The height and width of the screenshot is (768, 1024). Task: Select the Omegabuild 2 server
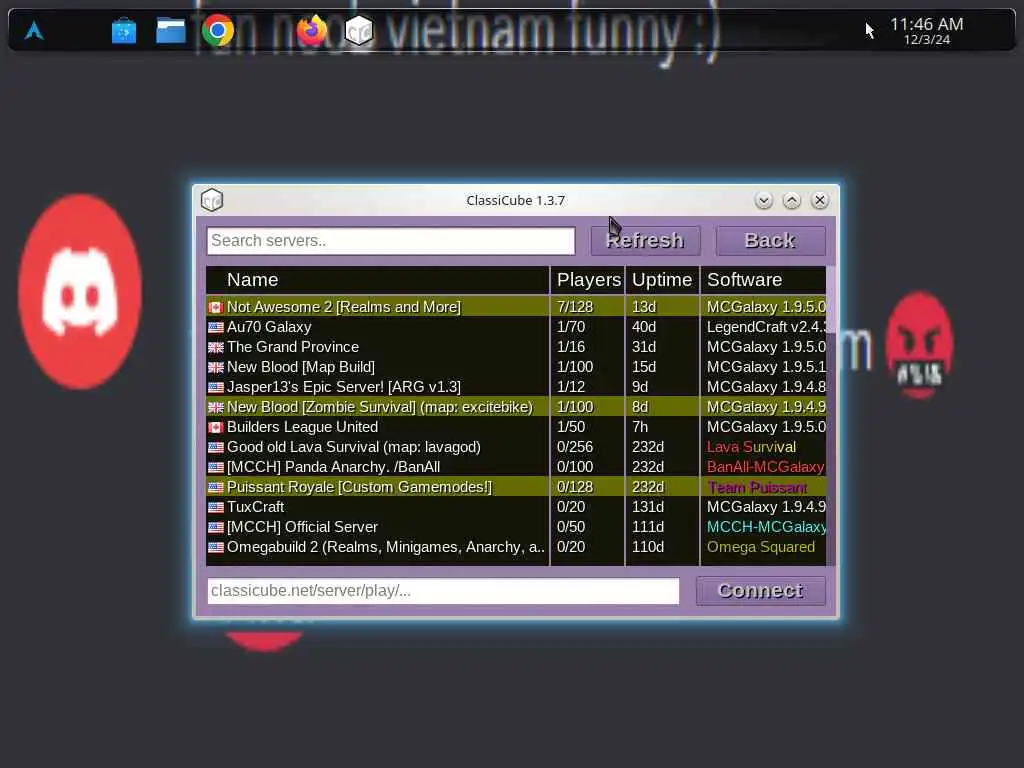(516, 547)
